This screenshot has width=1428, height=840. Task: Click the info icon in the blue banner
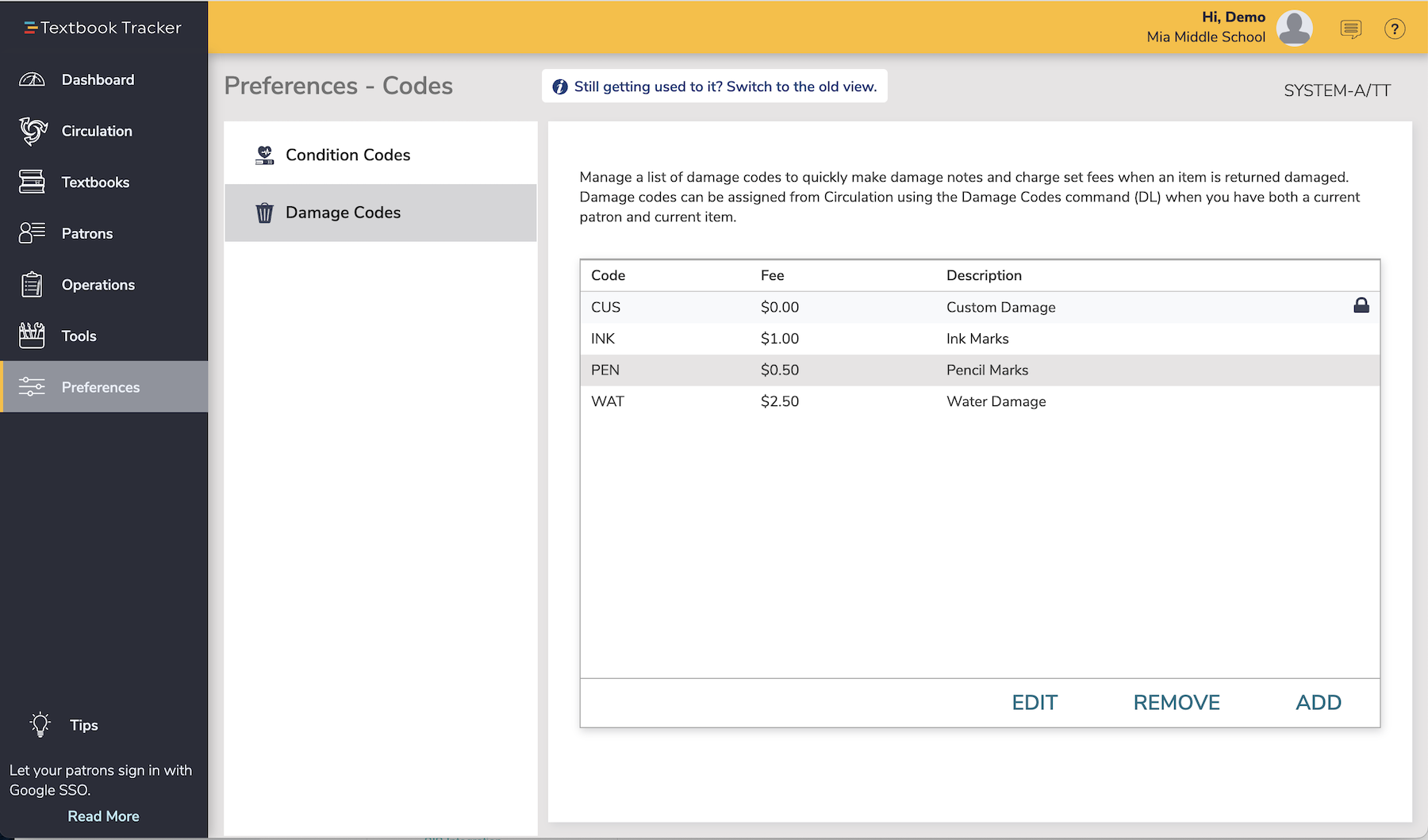click(x=561, y=86)
